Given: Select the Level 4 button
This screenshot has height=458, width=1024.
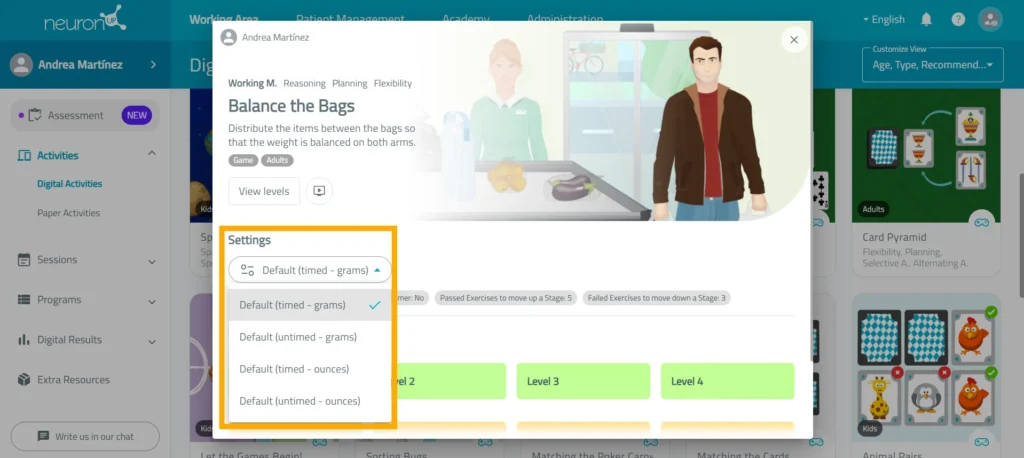Looking at the screenshot, I should (728, 381).
